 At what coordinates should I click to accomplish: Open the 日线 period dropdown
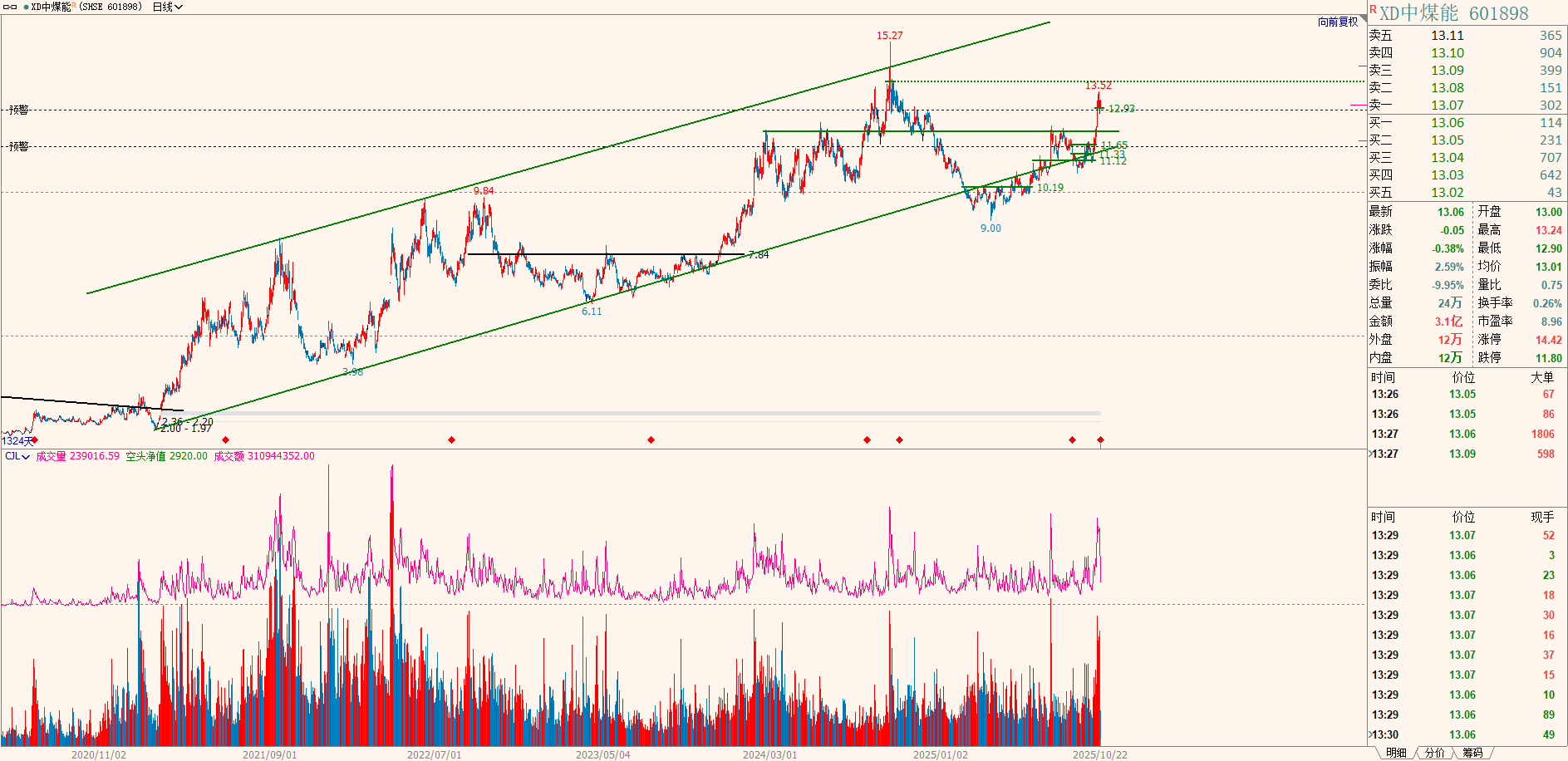[x=167, y=7]
